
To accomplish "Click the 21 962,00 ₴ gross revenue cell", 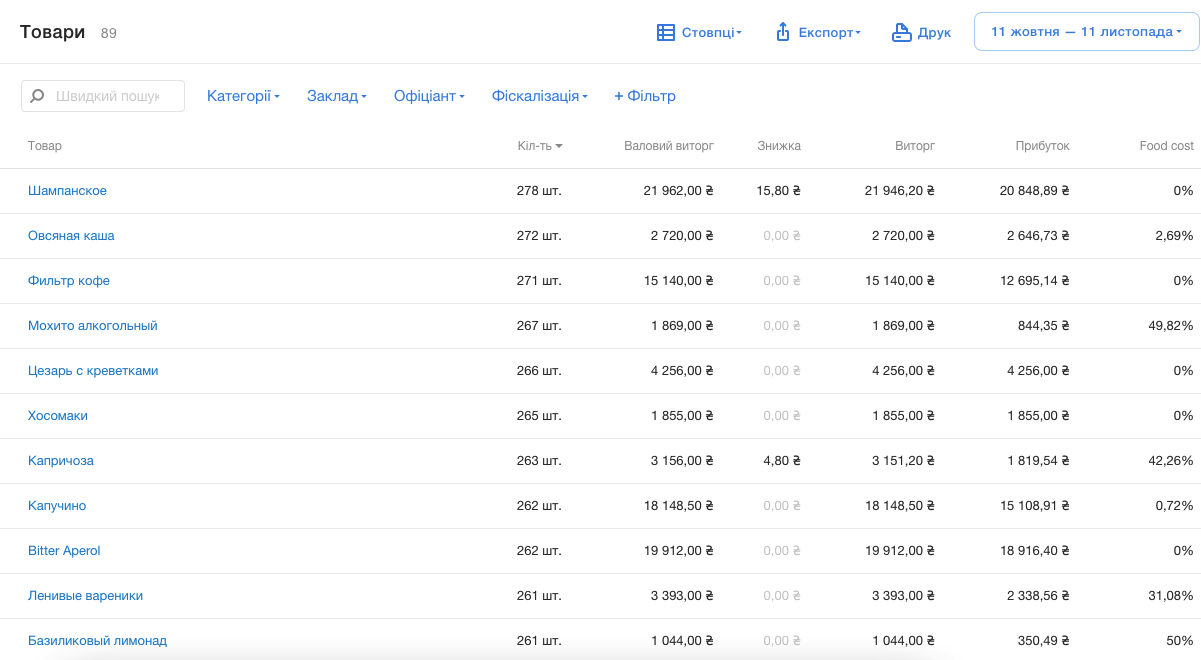I will point(678,191).
